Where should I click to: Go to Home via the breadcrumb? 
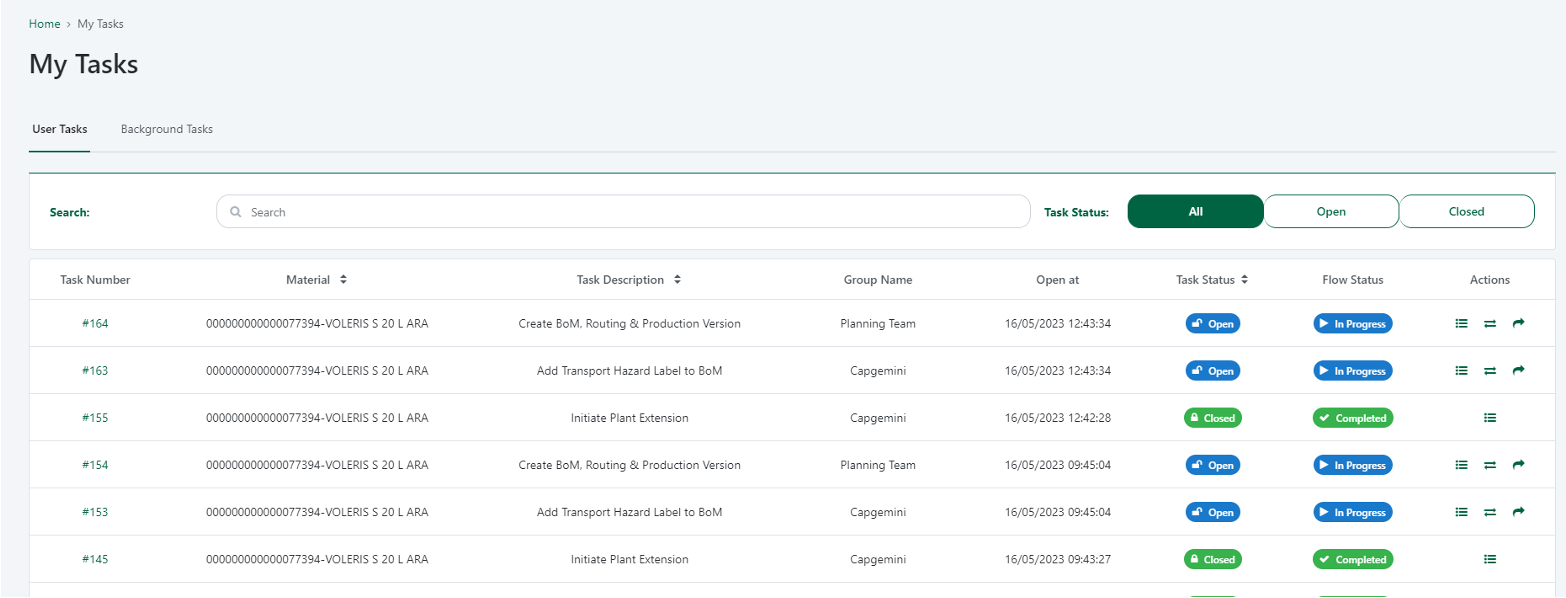[x=45, y=23]
